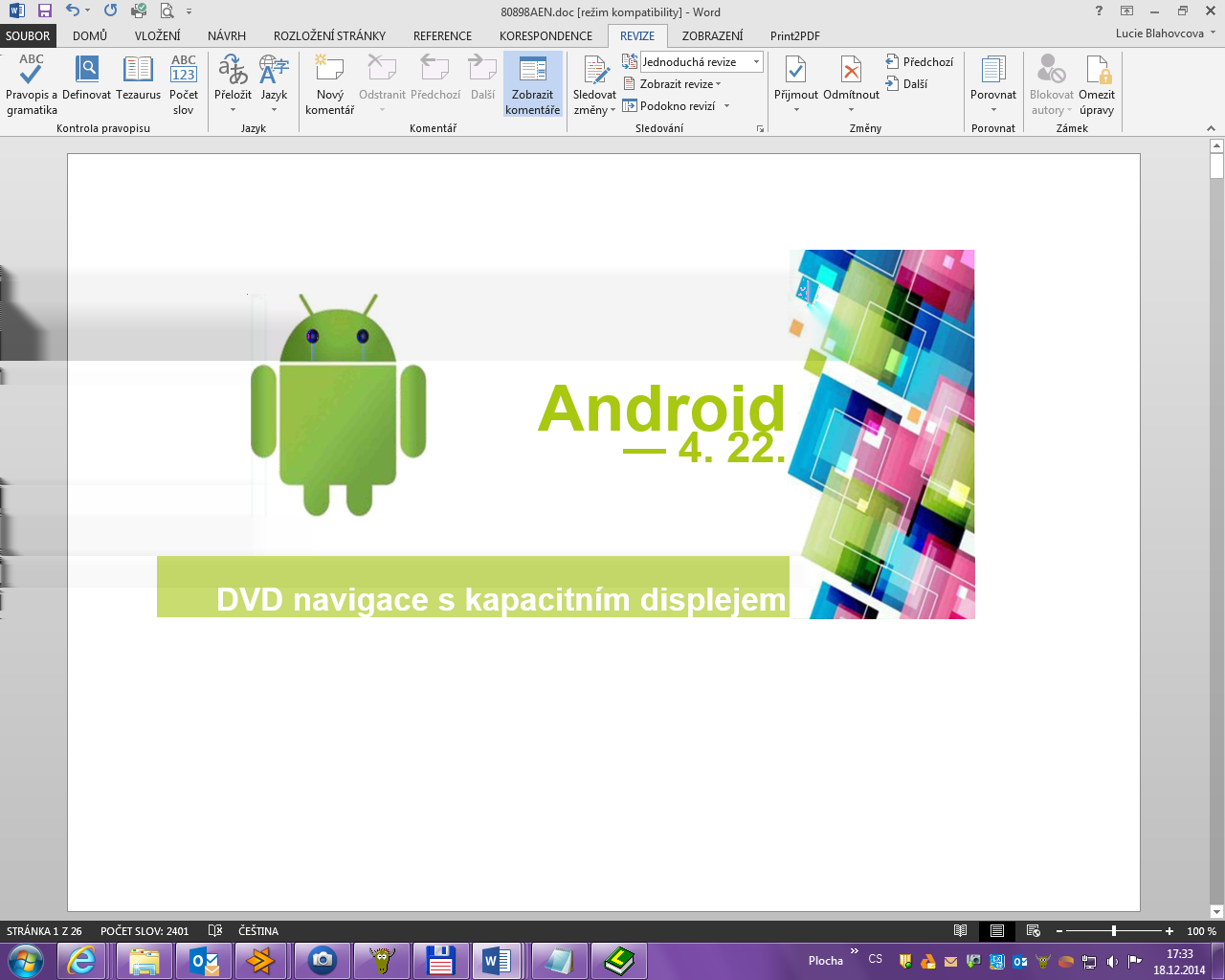Screen dimensions: 1225x980
Task: Switch to the REFERENCE tab
Action: pyautogui.click(x=442, y=36)
